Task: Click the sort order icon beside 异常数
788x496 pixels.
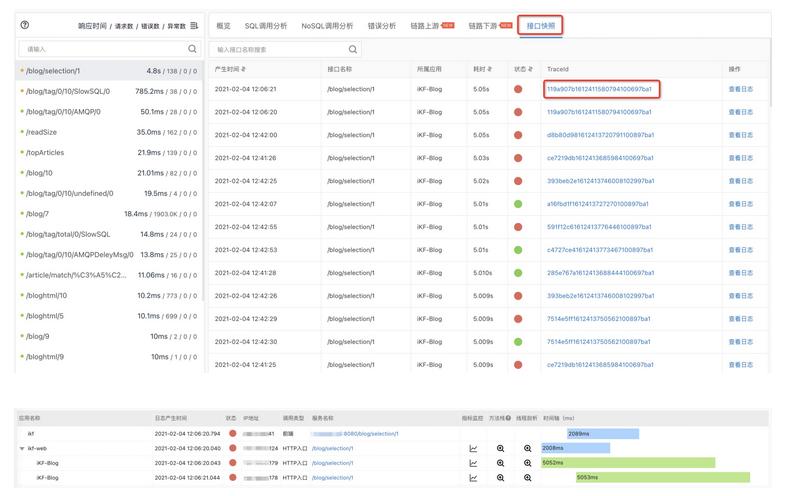Action: (194, 26)
